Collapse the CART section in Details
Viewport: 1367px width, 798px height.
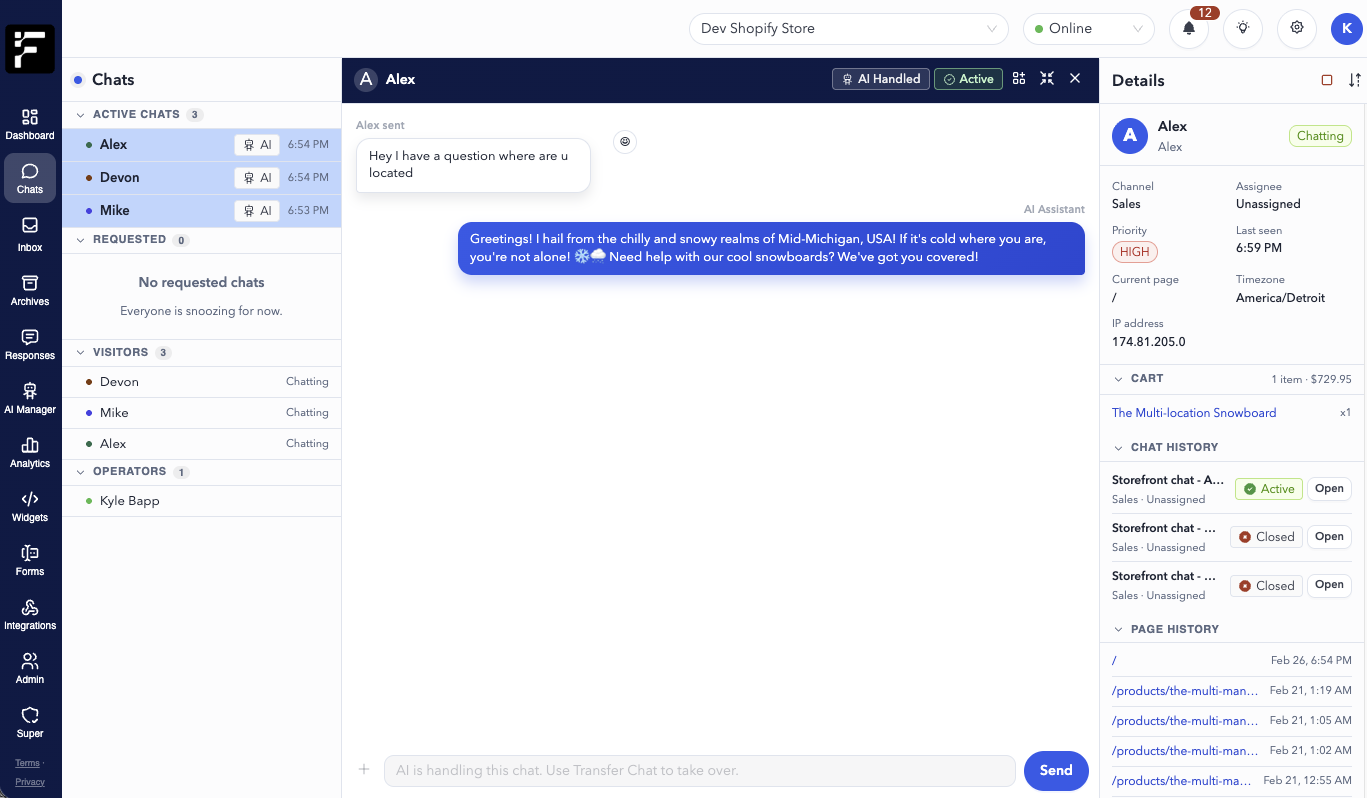pos(1119,379)
